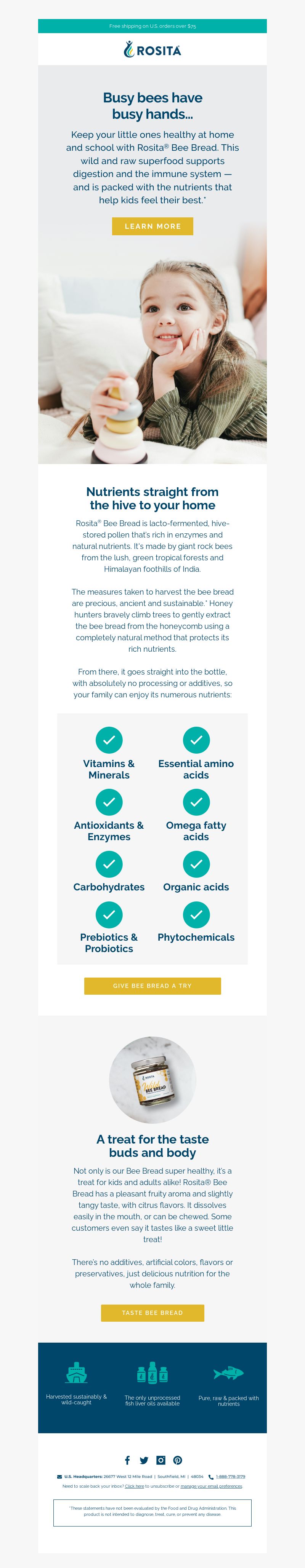Screen dimensions: 305x1568
Task: Click the LEARN MORE button
Action: click(152, 226)
